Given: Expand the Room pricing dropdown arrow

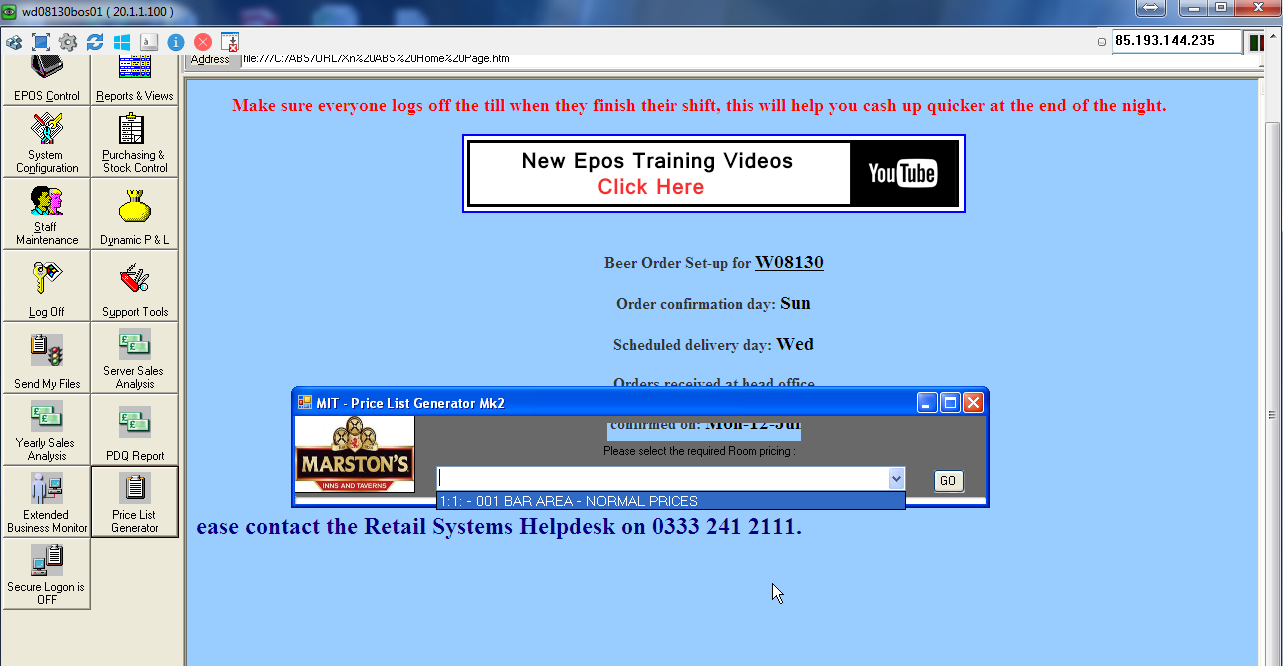Looking at the screenshot, I should [x=896, y=480].
